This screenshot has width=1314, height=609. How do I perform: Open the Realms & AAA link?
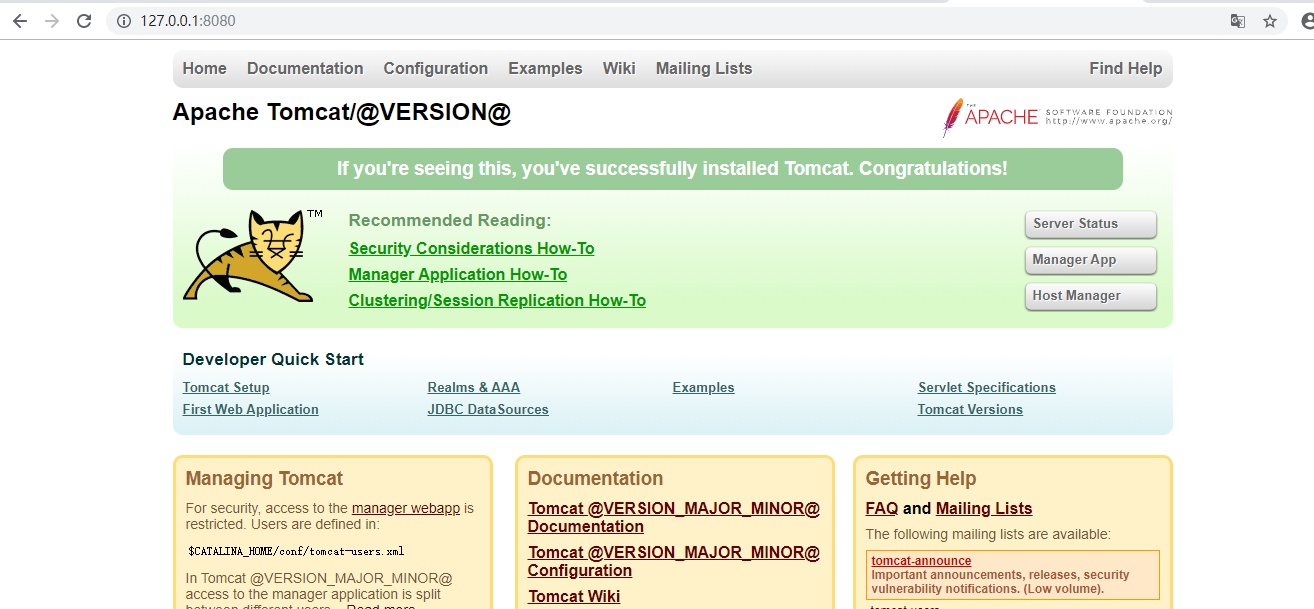(x=474, y=388)
